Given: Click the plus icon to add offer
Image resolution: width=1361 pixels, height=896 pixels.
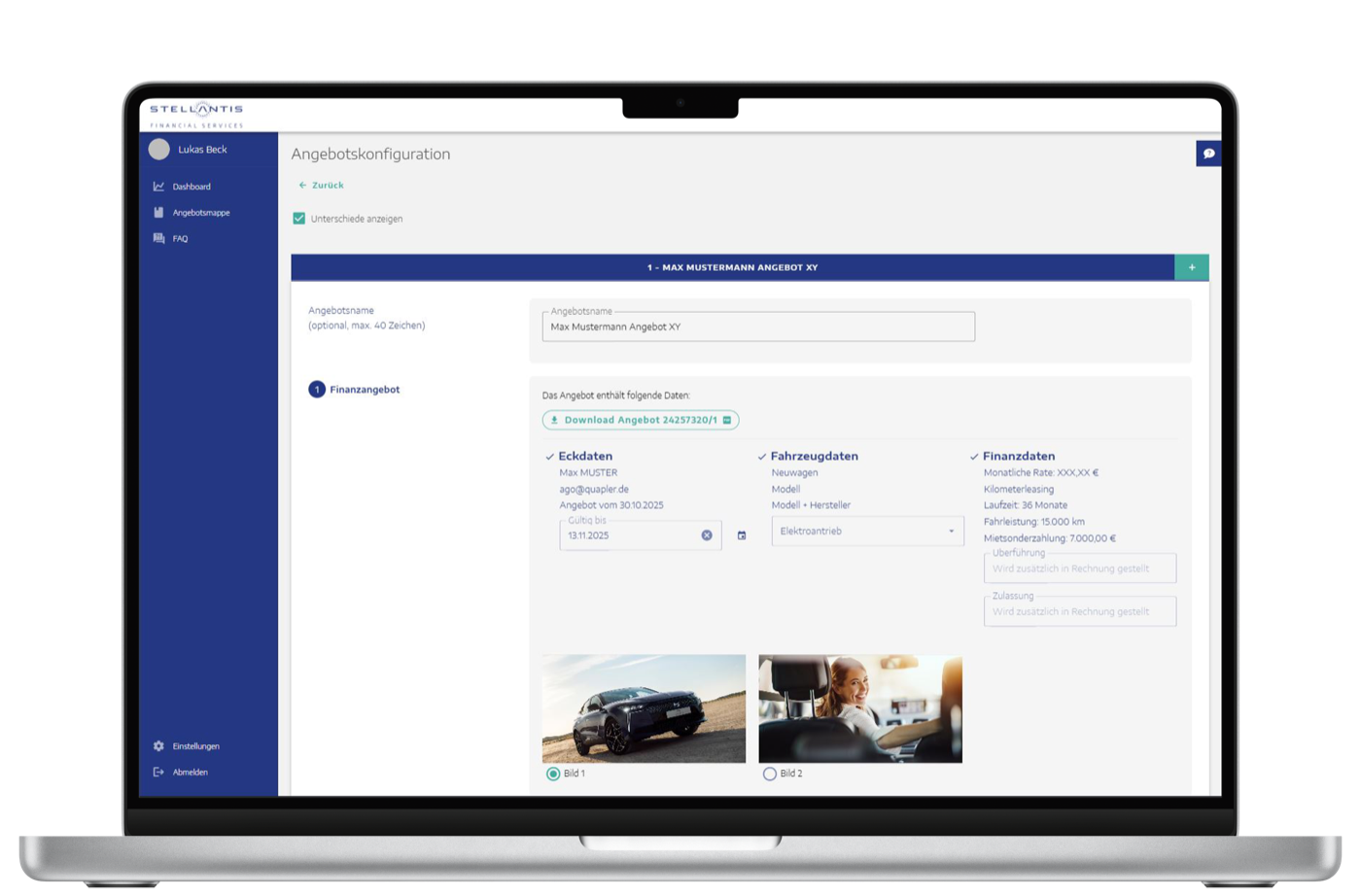Looking at the screenshot, I should pyautogui.click(x=1192, y=267).
